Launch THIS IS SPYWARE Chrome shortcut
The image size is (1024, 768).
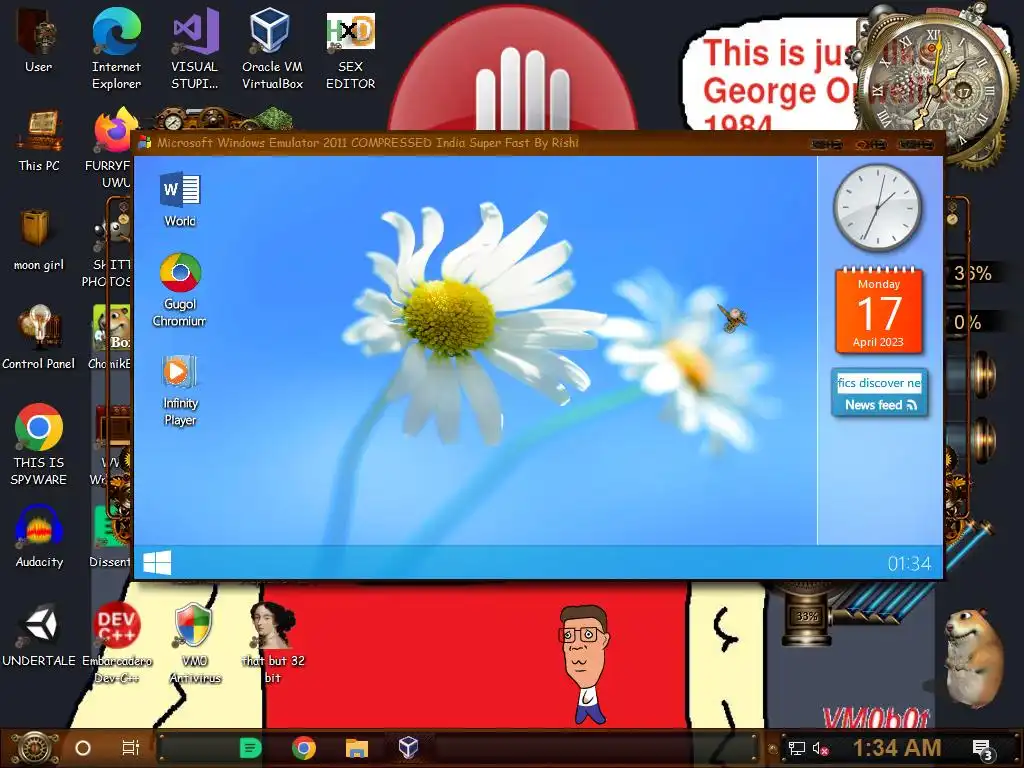pyautogui.click(x=39, y=444)
